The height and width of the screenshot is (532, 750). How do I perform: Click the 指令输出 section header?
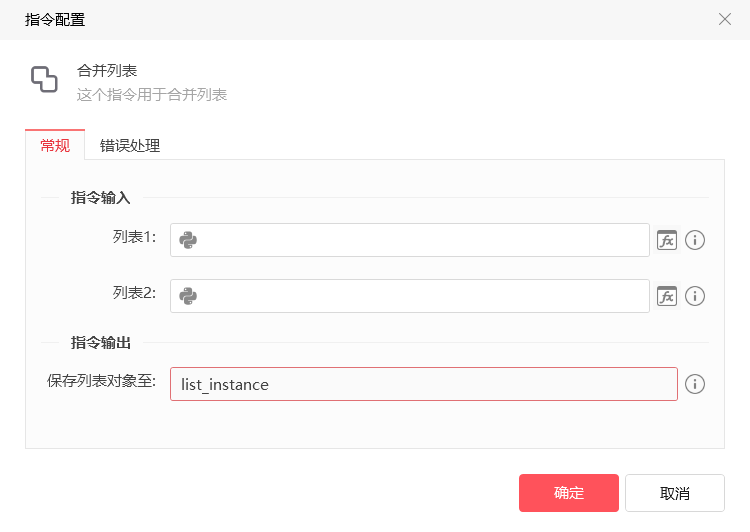point(101,343)
